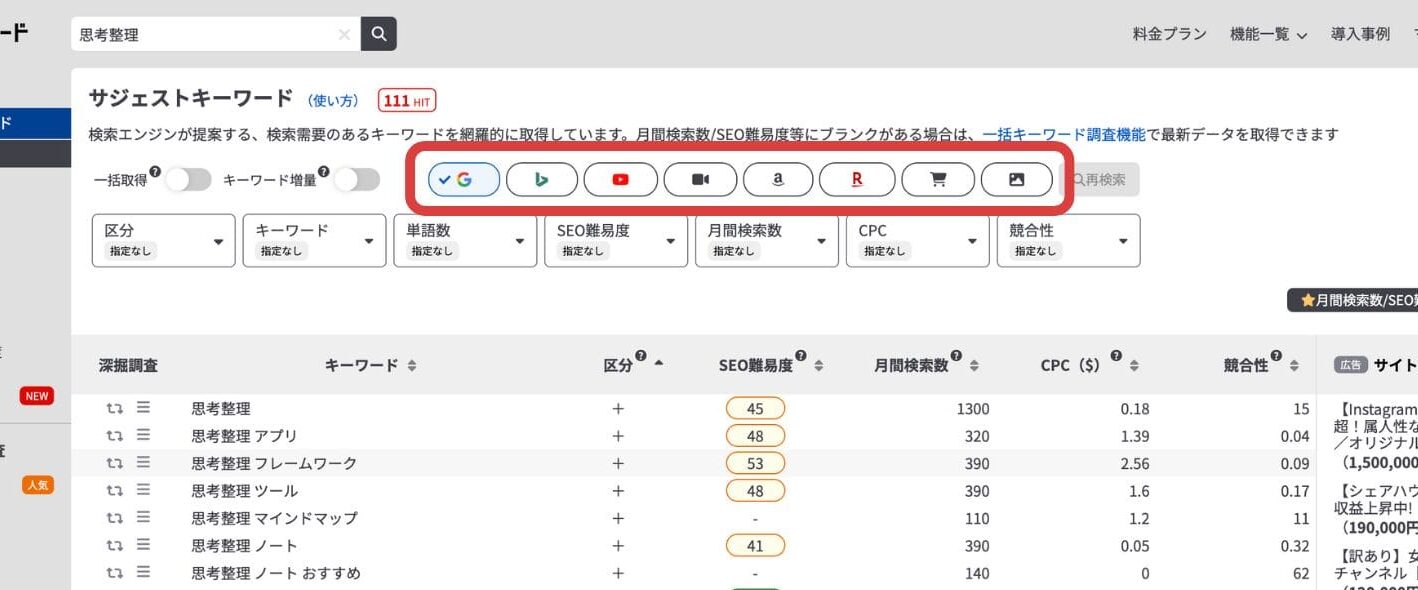The height and width of the screenshot is (590, 1418).
Task: Click help icon next to キーワード増量
Action: pyautogui.click(x=324, y=172)
